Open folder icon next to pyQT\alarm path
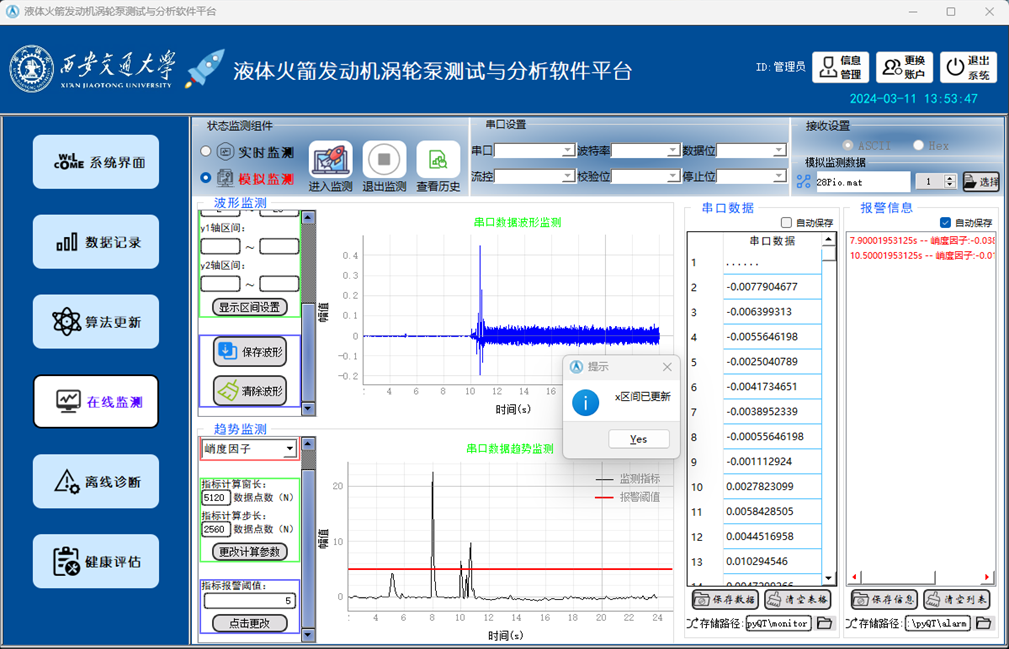Screen dimensions: 1009x649 [984, 624]
